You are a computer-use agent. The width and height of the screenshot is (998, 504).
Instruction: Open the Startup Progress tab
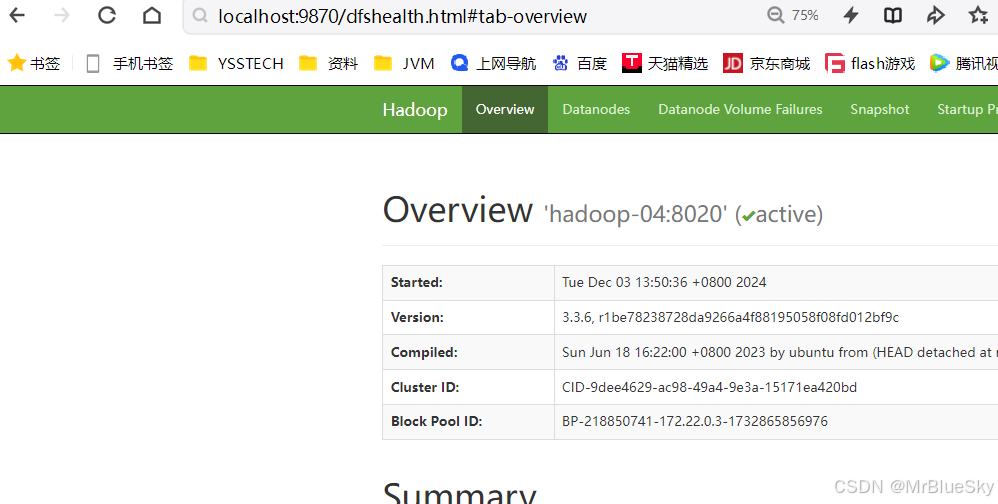click(x=966, y=109)
